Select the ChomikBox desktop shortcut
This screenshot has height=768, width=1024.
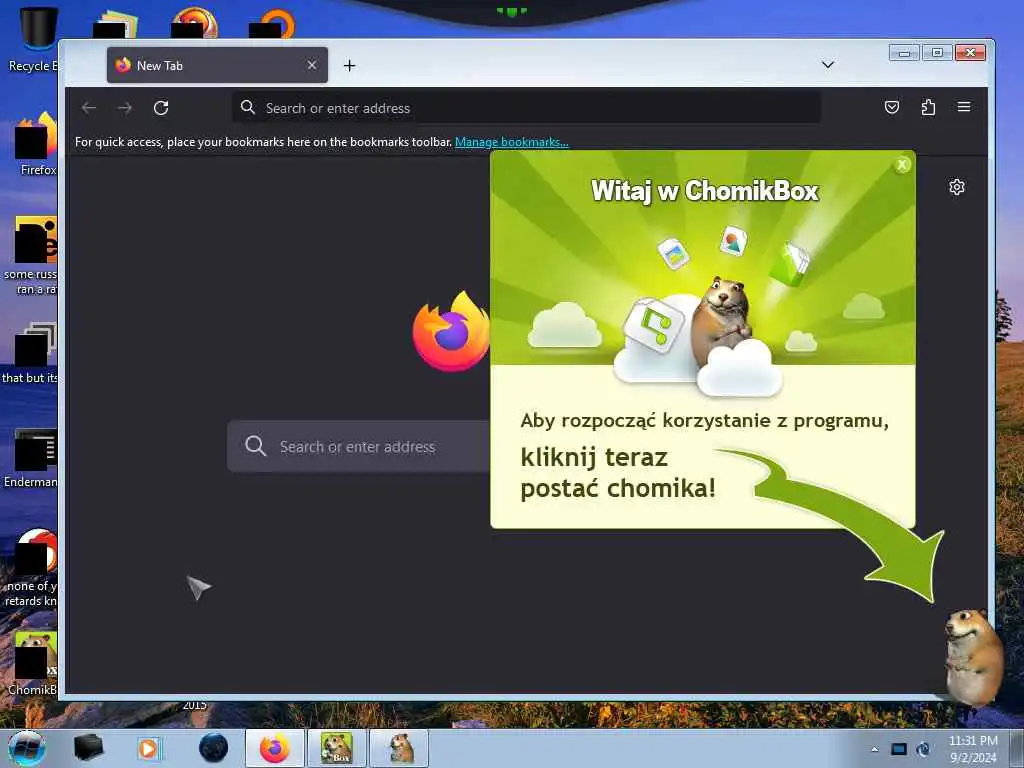click(34, 664)
